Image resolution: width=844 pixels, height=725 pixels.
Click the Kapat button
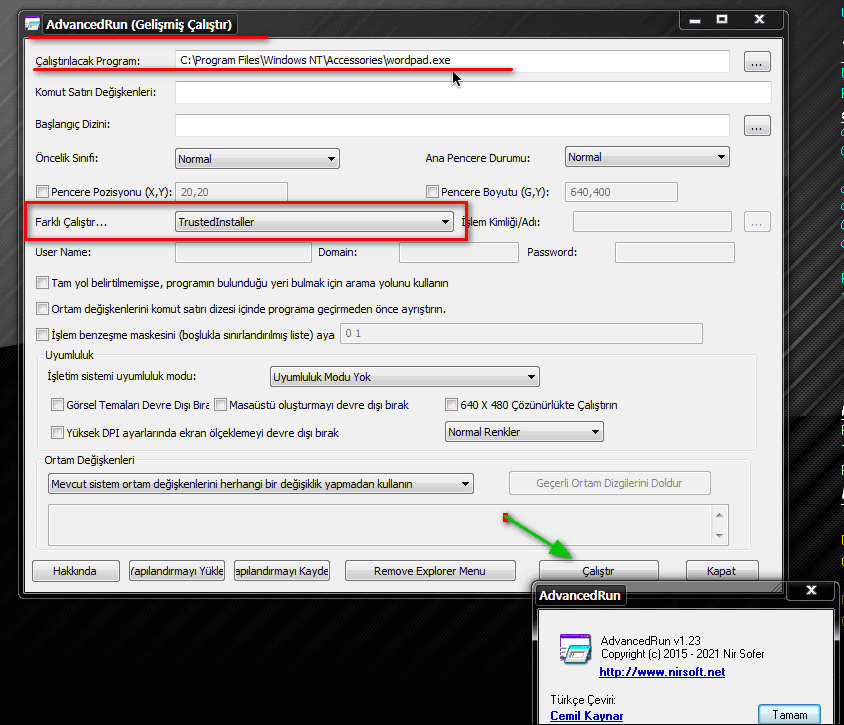coord(722,571)
